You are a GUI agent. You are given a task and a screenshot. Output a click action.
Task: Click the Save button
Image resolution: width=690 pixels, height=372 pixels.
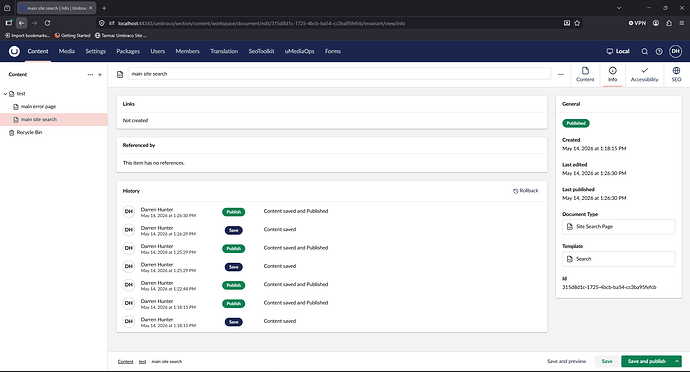click(607, 361)
